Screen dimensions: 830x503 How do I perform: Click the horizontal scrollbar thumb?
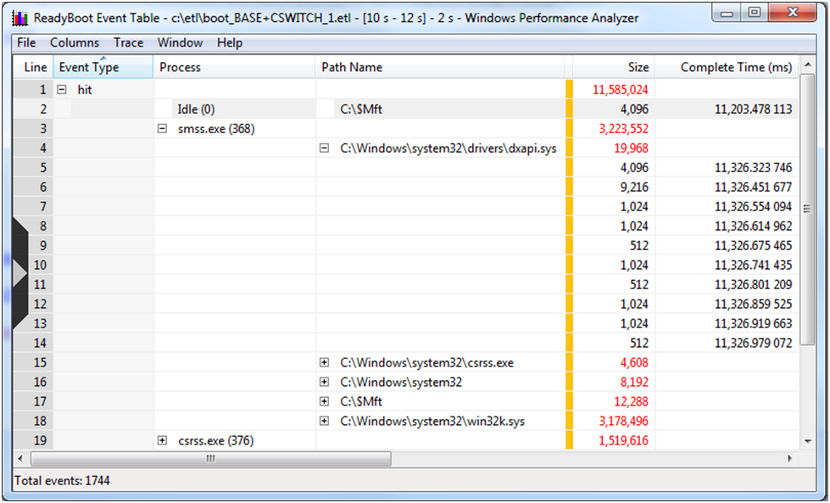click(211, 459)
